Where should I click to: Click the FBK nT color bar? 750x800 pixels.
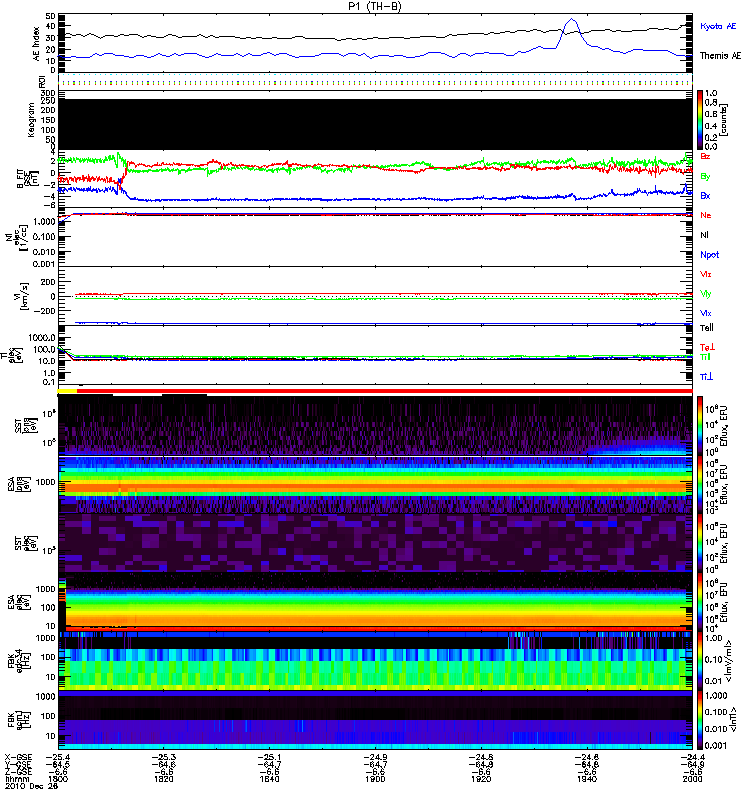click(700, 720)
